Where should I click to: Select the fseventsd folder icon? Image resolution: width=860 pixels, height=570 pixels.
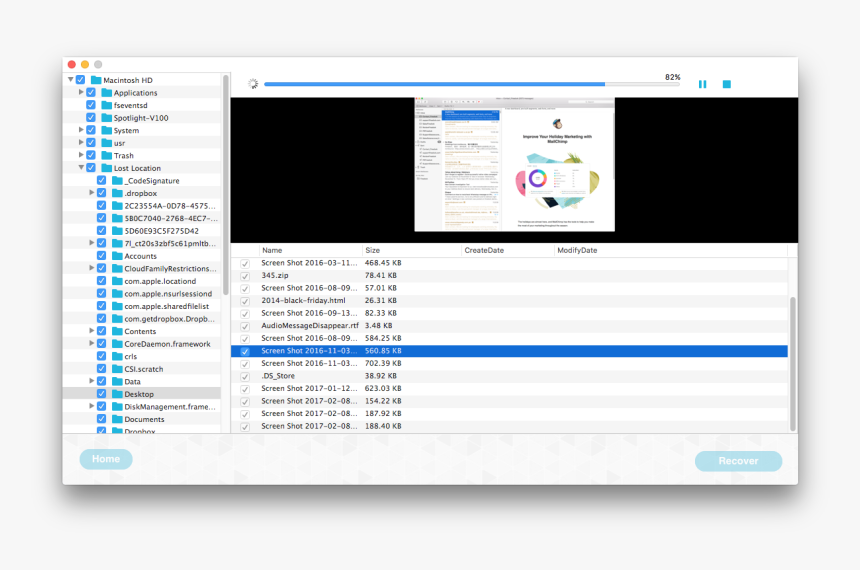tap(107, 105)
